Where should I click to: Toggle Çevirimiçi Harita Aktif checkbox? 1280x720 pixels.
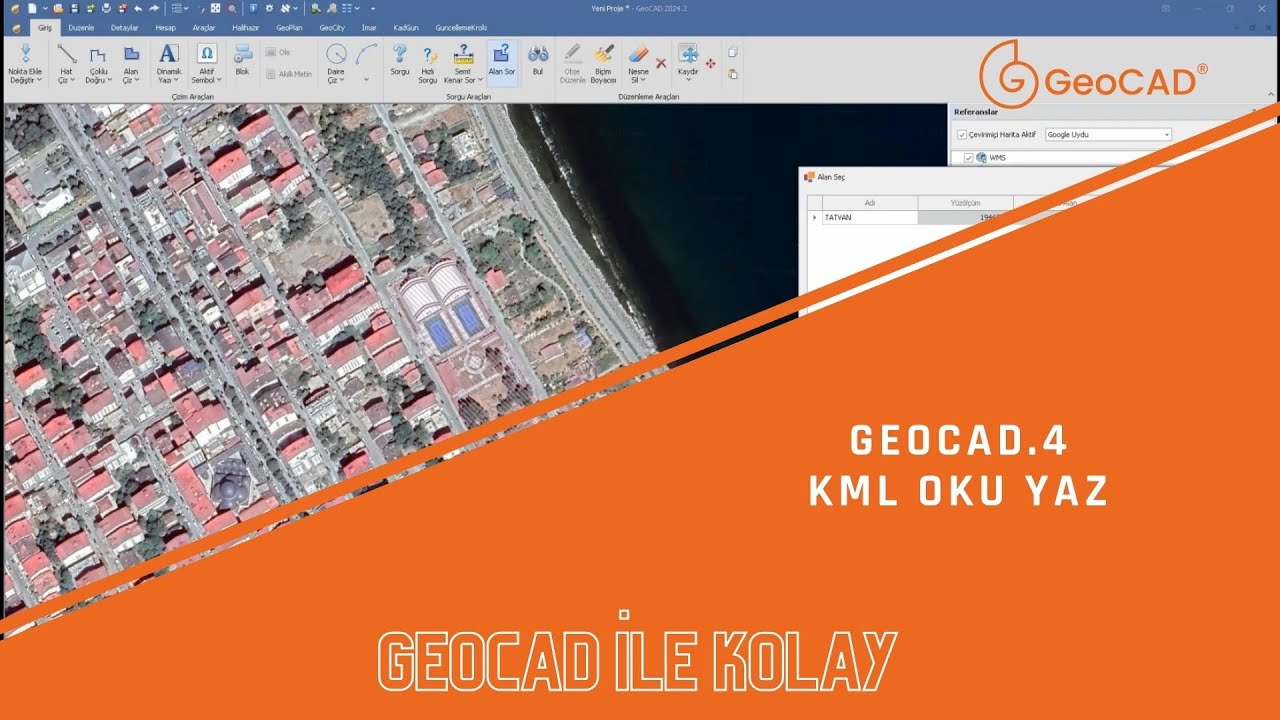[x=962, y=134]
